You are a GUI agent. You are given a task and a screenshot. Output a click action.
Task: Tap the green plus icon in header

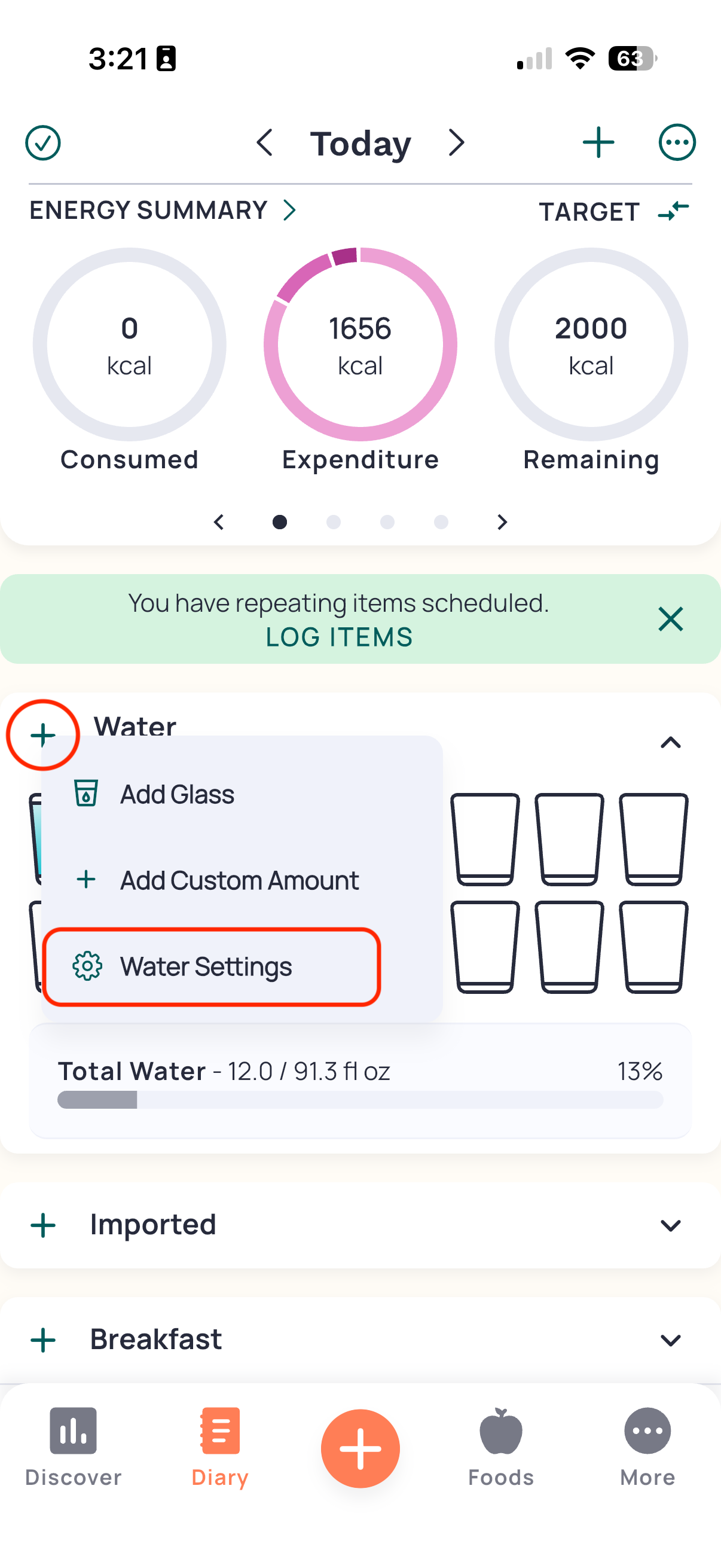tap(598, 143)
